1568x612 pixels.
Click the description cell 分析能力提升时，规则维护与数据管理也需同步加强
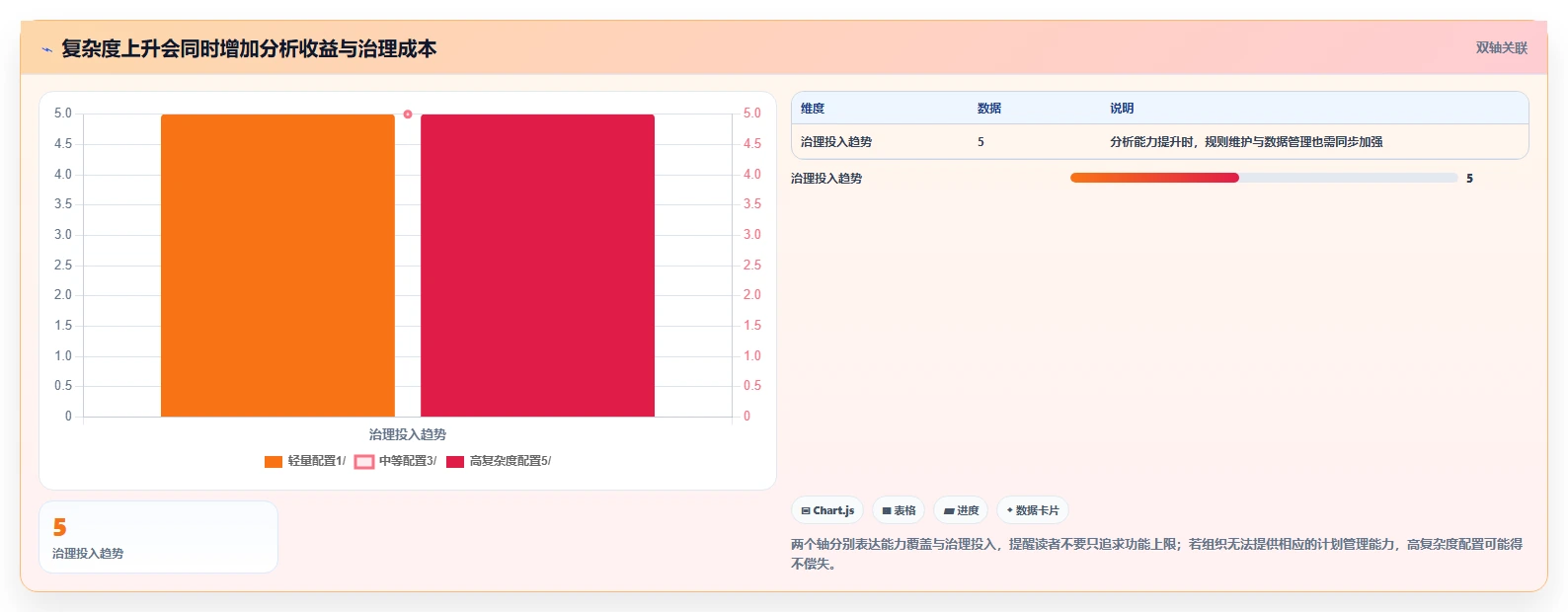coord(1246,142)
